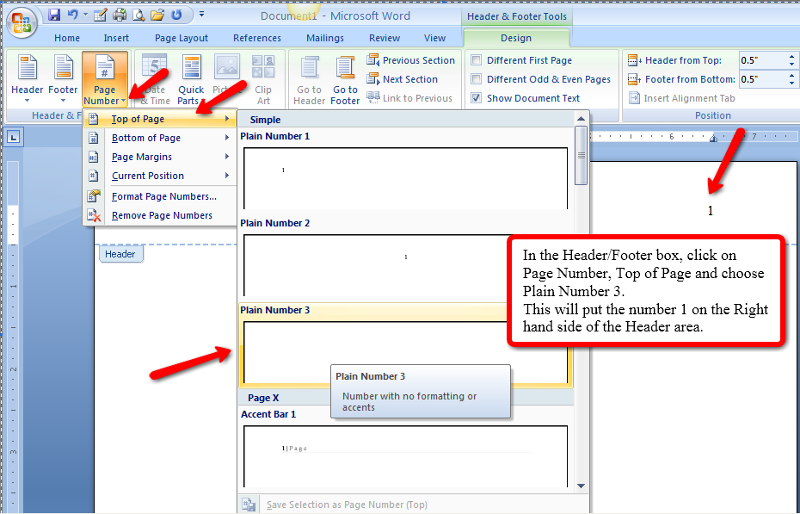Open the Footer gallery button

coord(63,79)
